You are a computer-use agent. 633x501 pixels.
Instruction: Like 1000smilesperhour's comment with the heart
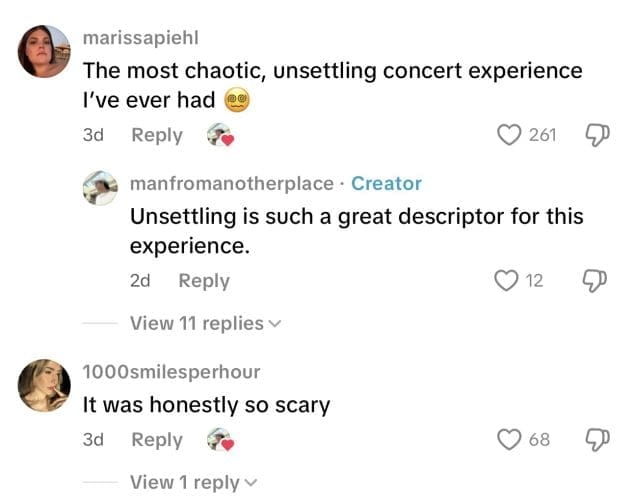(510, 439)
